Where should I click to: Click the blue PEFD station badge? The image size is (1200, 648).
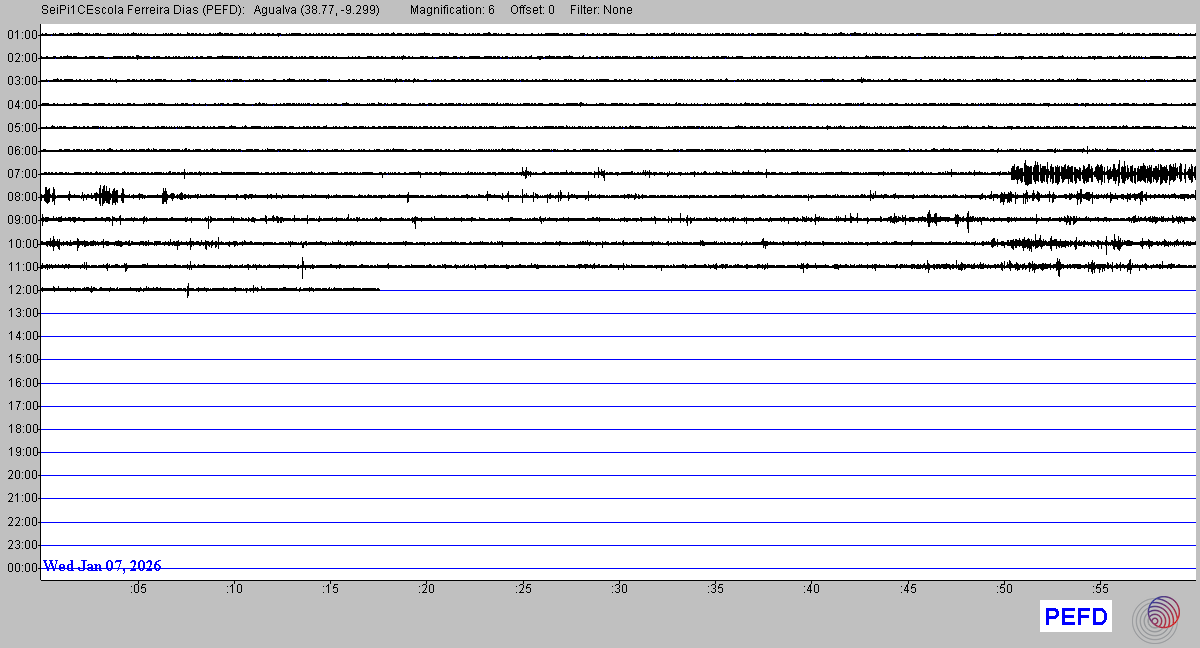click(1076, 617)
